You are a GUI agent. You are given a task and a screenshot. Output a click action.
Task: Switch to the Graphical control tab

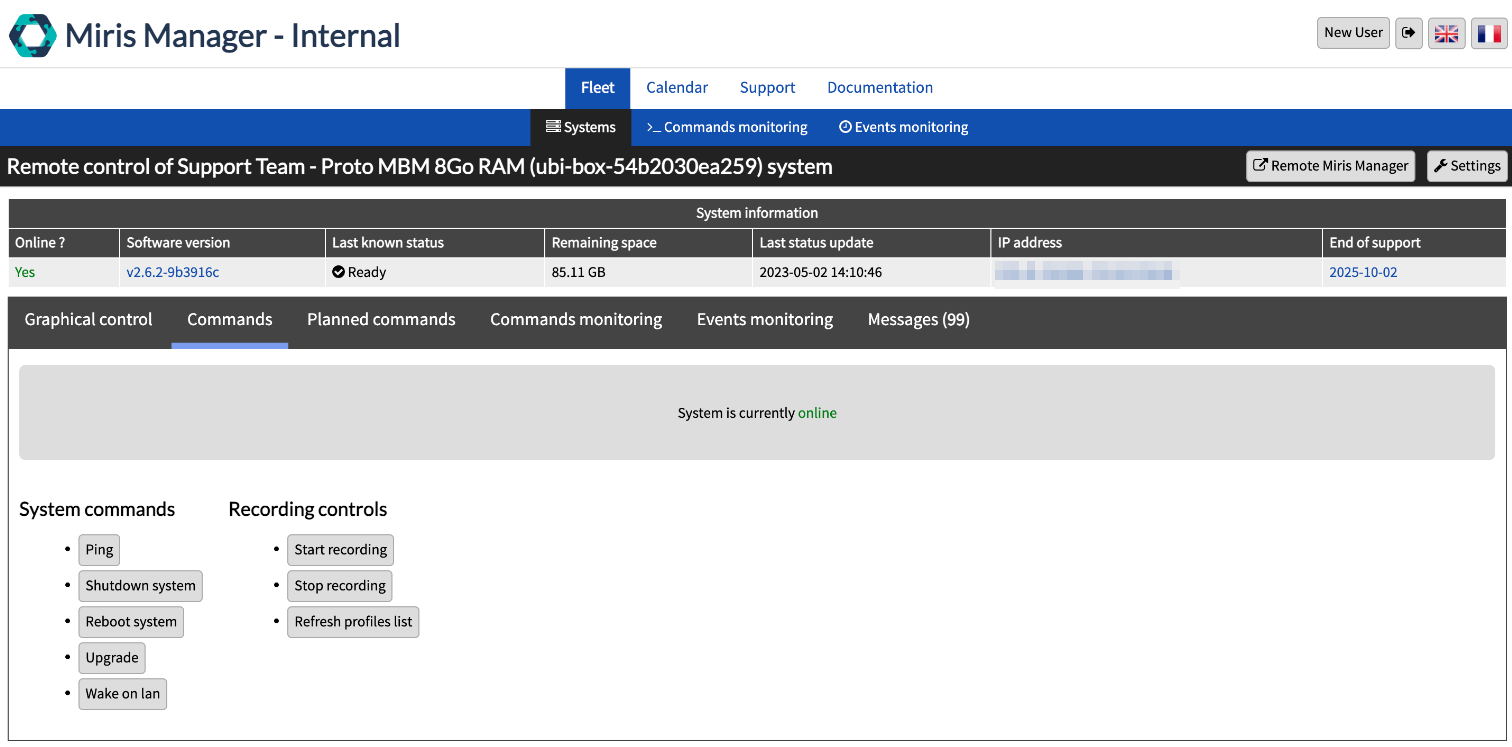pos(89,320)
